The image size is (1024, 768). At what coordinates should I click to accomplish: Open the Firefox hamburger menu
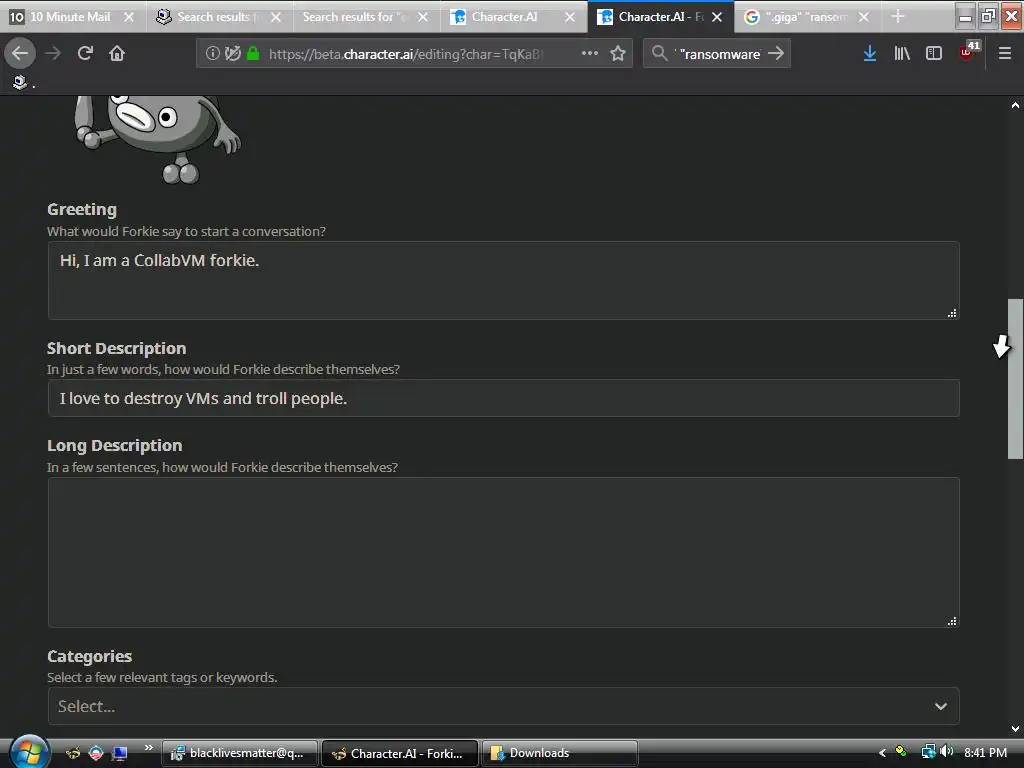[1005, 53]
